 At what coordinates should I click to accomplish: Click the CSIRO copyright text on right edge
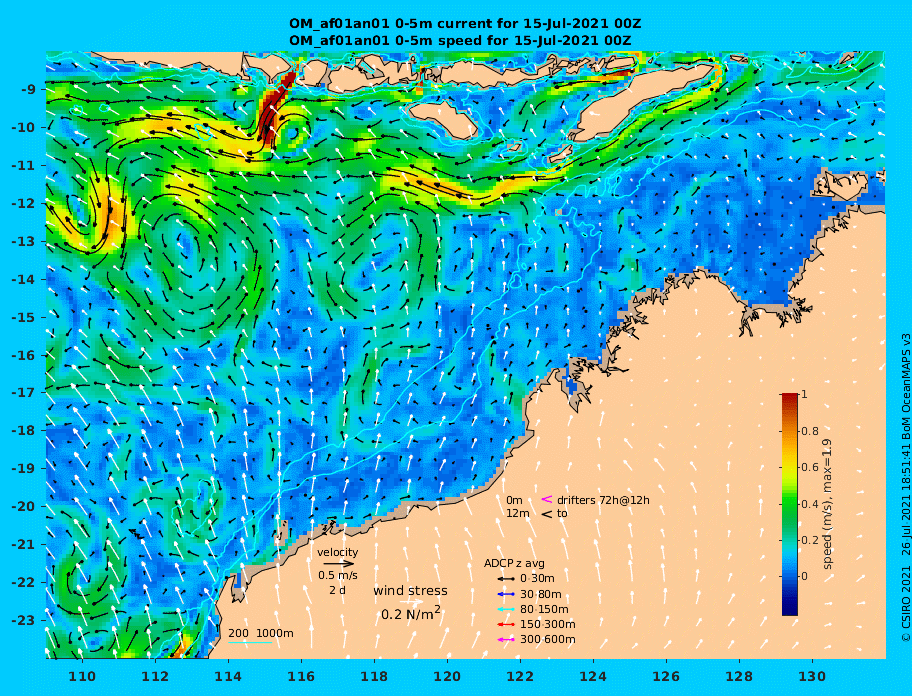click(x=906, y=487)
